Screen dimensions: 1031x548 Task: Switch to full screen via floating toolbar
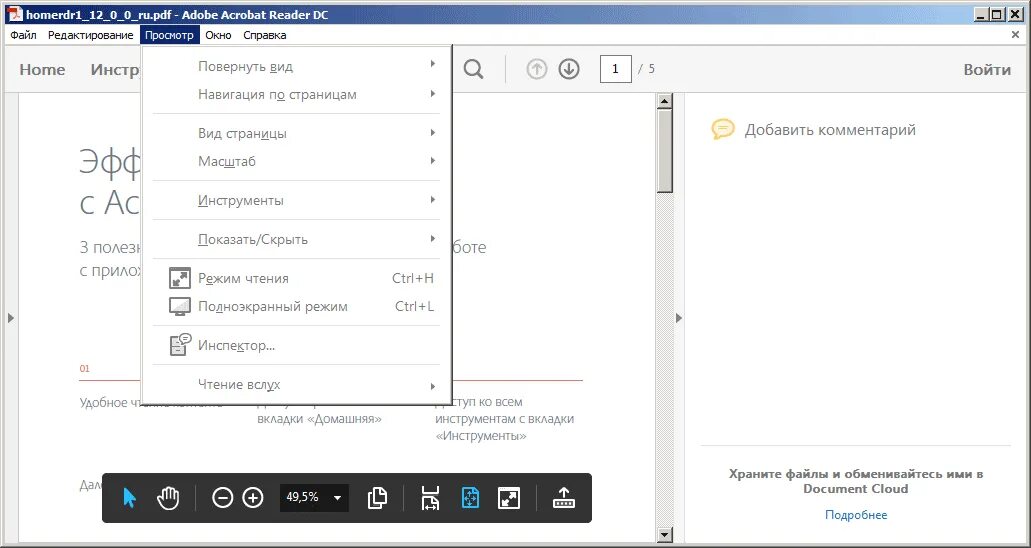point(510,498)
